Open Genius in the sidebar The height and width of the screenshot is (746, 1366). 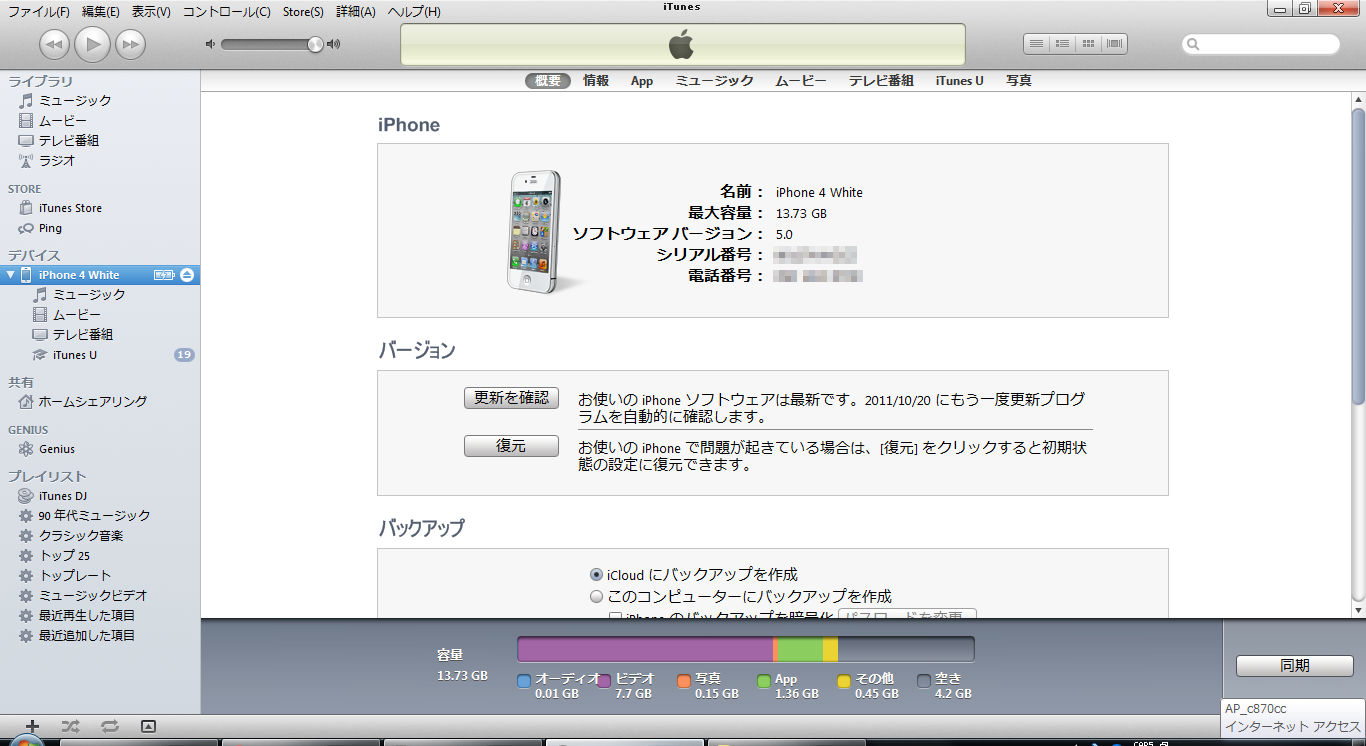click(x=57, y=449)
